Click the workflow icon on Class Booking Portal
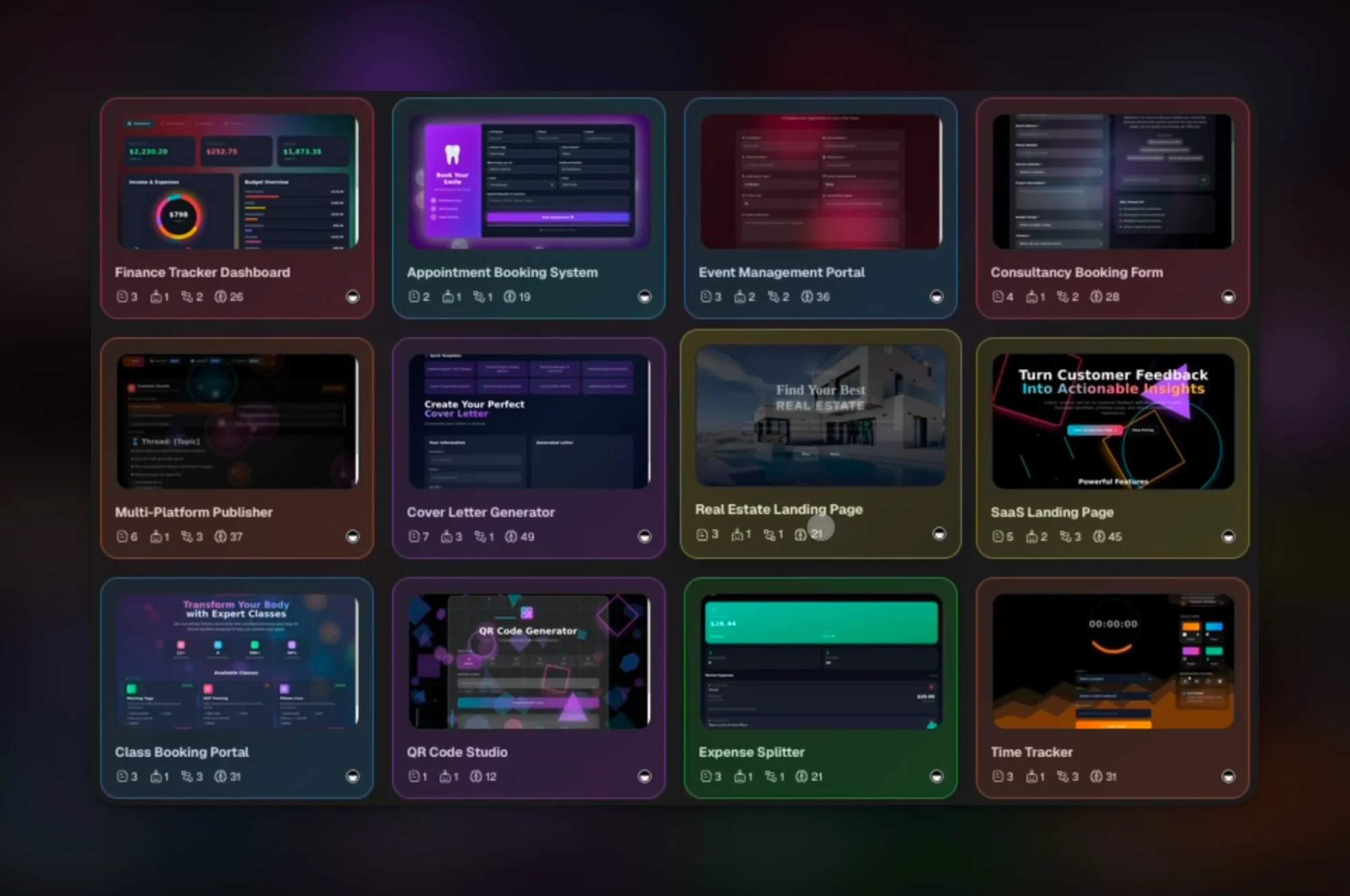1350x896 pixels. 187,777
